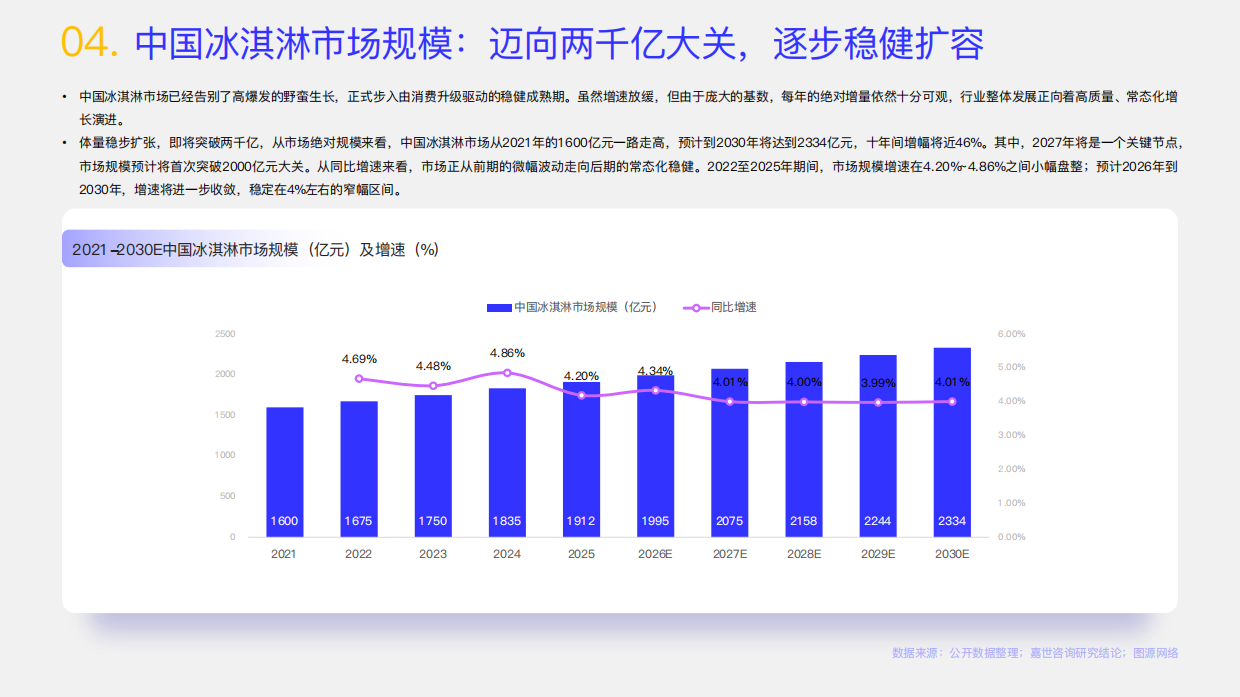The height and width of the screenshot is (697, 1240).
Task: Click the 2024 bar labeled 1835
Action: tap(507, 462)
